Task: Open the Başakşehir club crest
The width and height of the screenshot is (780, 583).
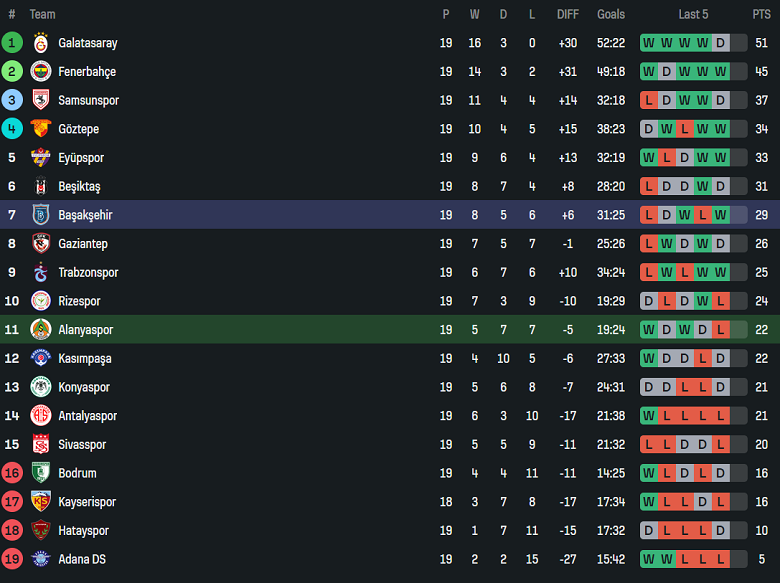Action: point(41,215)
